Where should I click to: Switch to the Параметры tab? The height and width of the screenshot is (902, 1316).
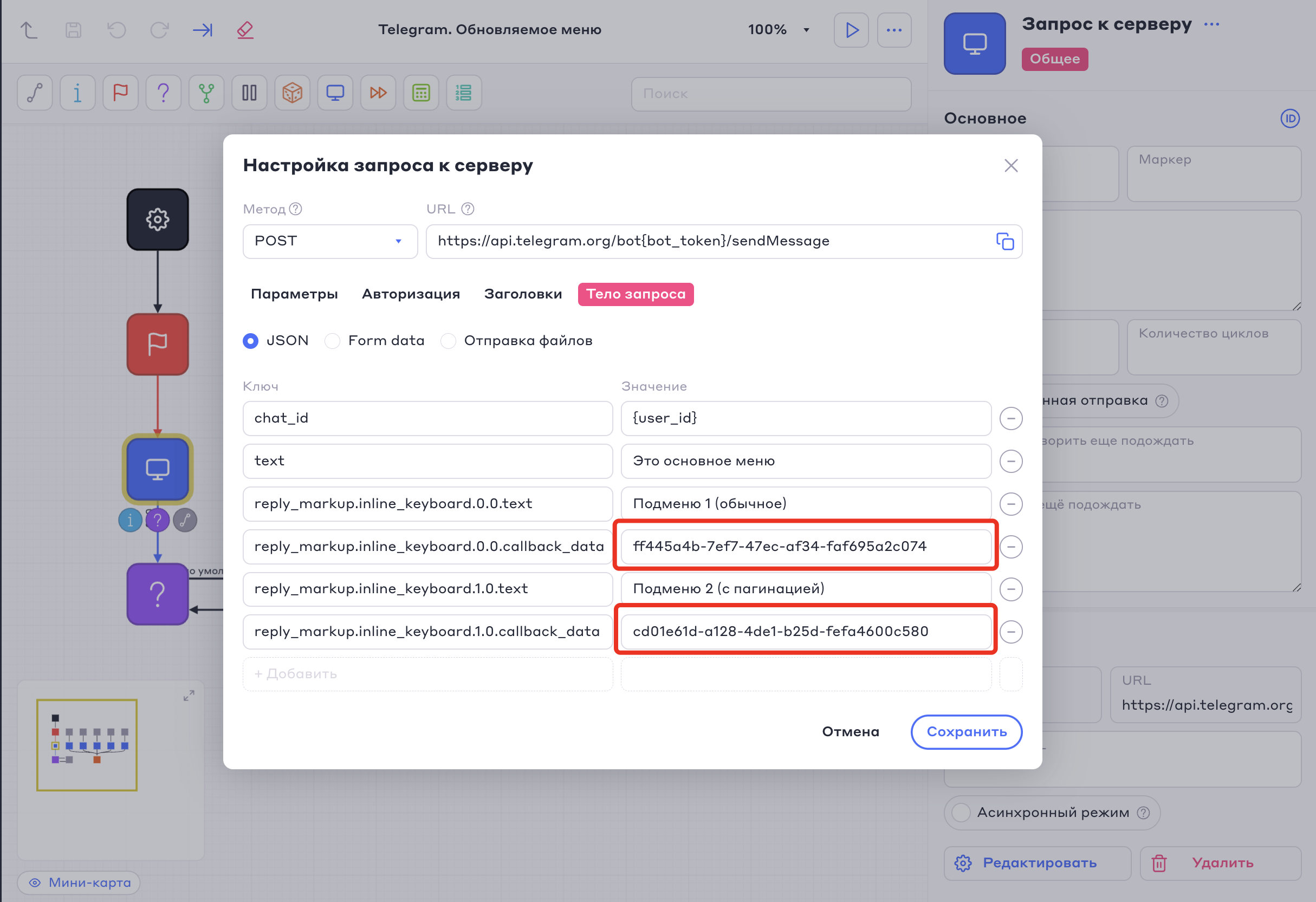(294, 295)
